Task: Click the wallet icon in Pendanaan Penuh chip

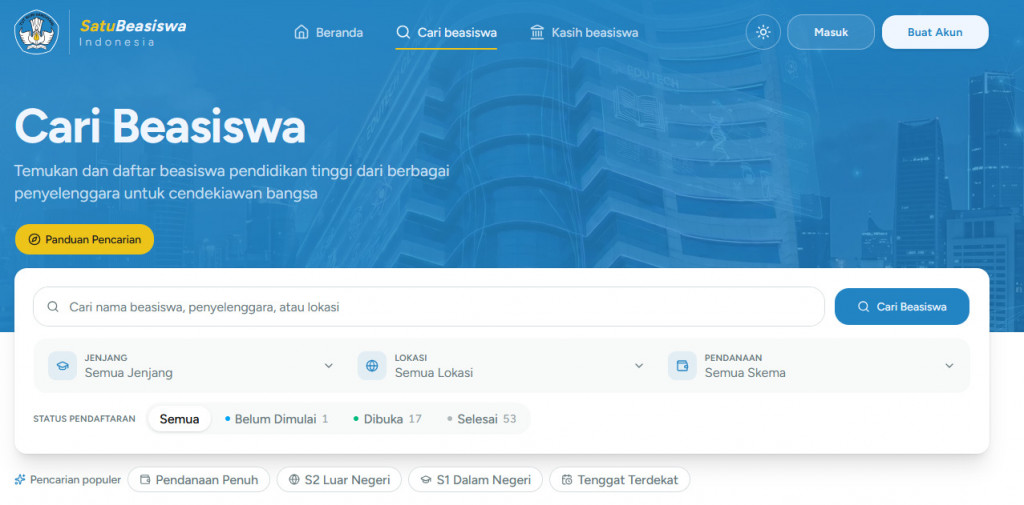Action: (145, 480)
